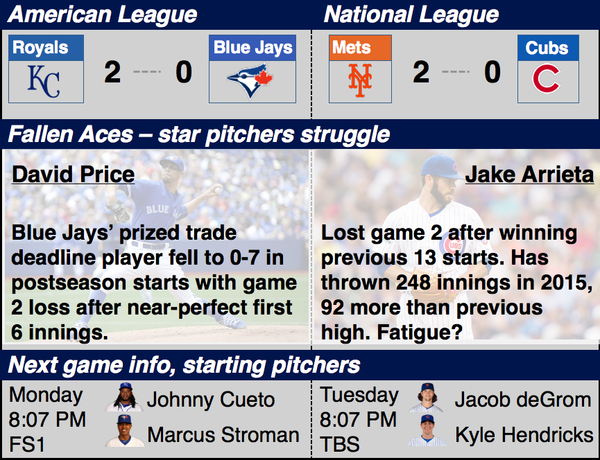The width and height of the screenshot is (600, 460).
Task: Click the Johnny Cueto pitcher name
Action: point(211,400)
